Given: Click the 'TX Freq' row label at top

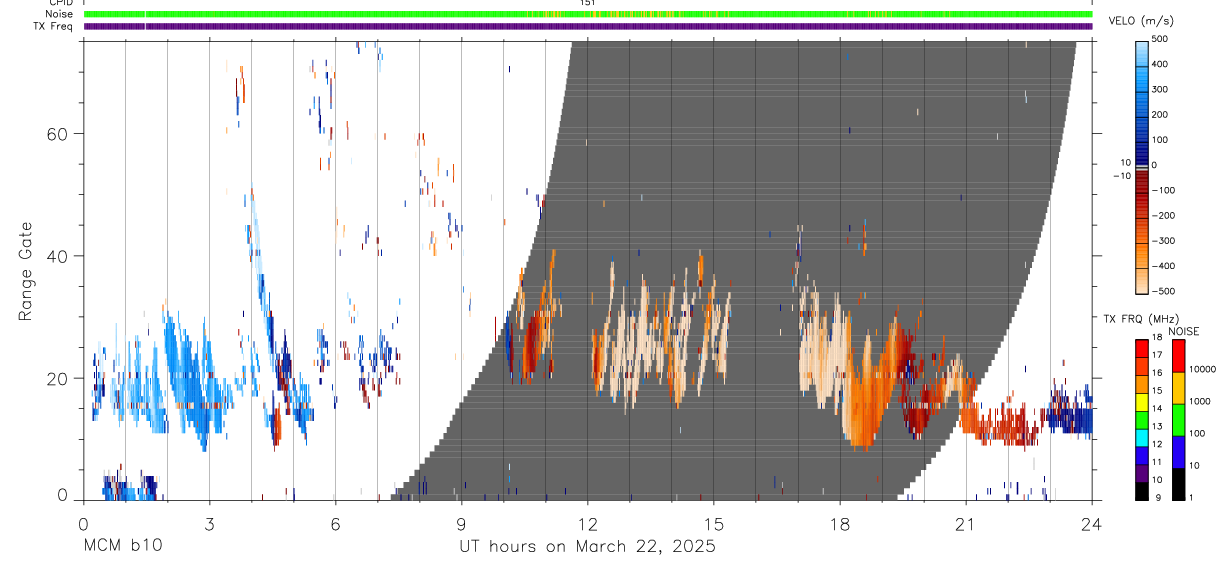Looking at the screenshot, I should click(x=52, y=26).
